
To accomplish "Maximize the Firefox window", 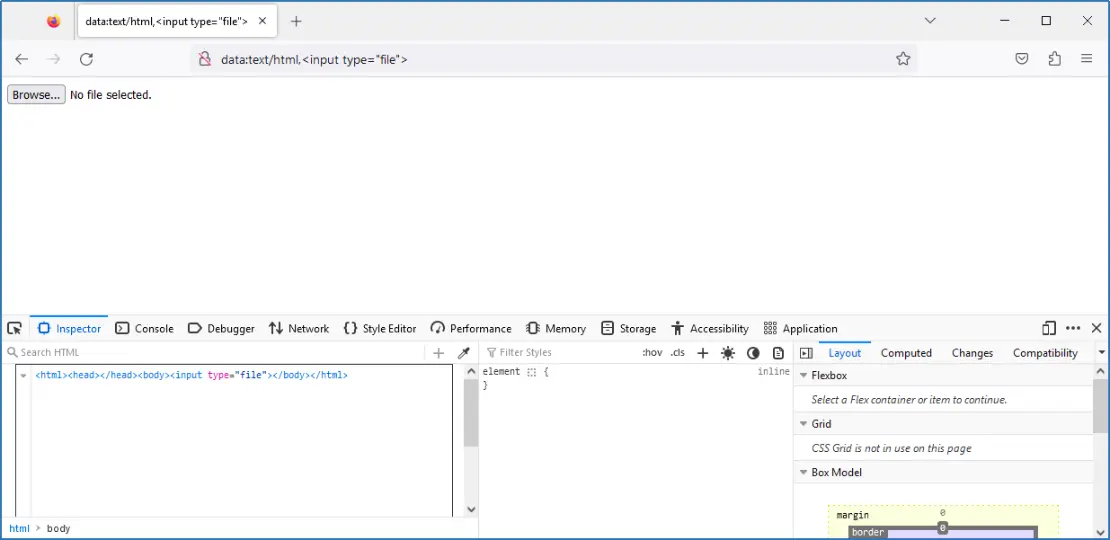I will click(x=1046, y=21).
